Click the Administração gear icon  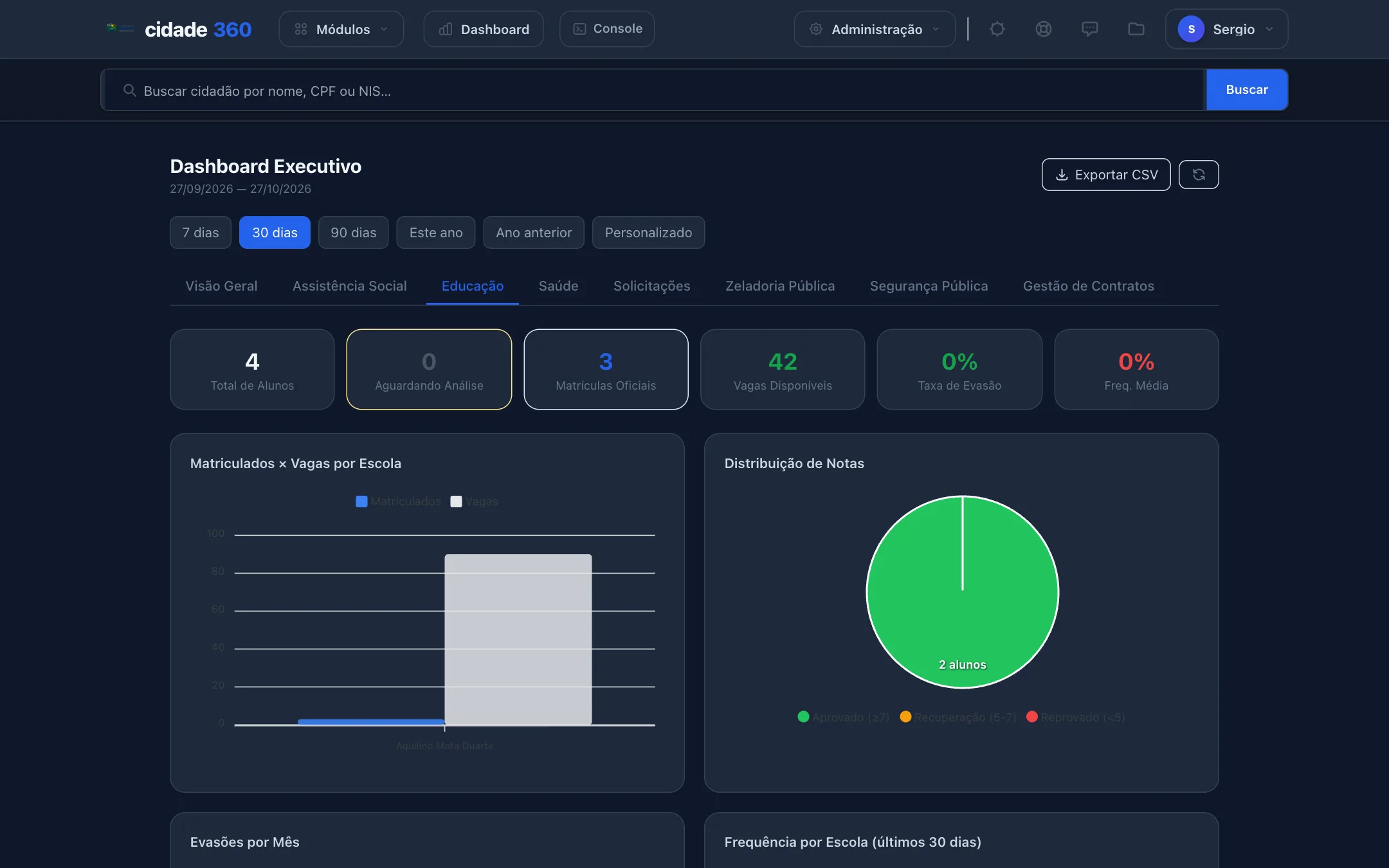pos(815,29)
